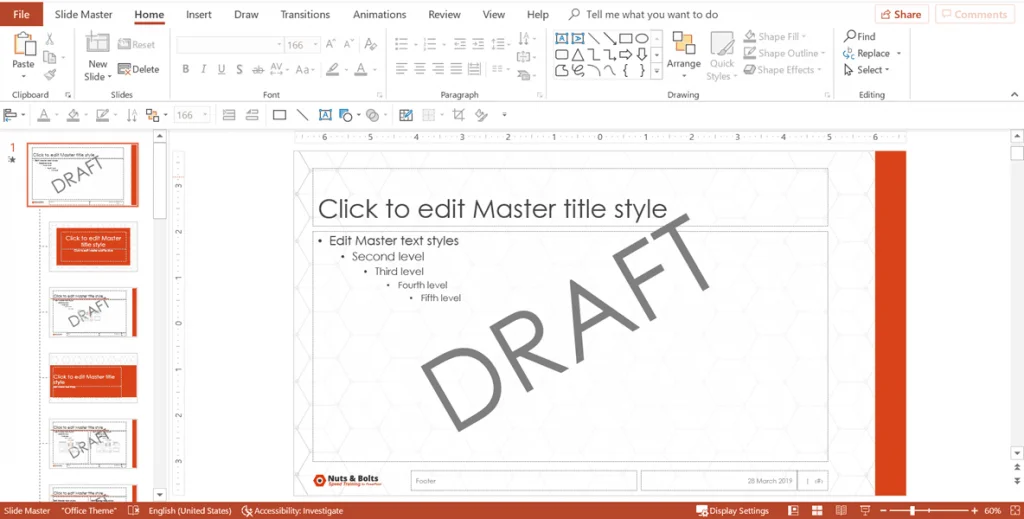Toggle Justify paragraph alignment
This screenshot has width=1024, height=519.
pos(456,69)
